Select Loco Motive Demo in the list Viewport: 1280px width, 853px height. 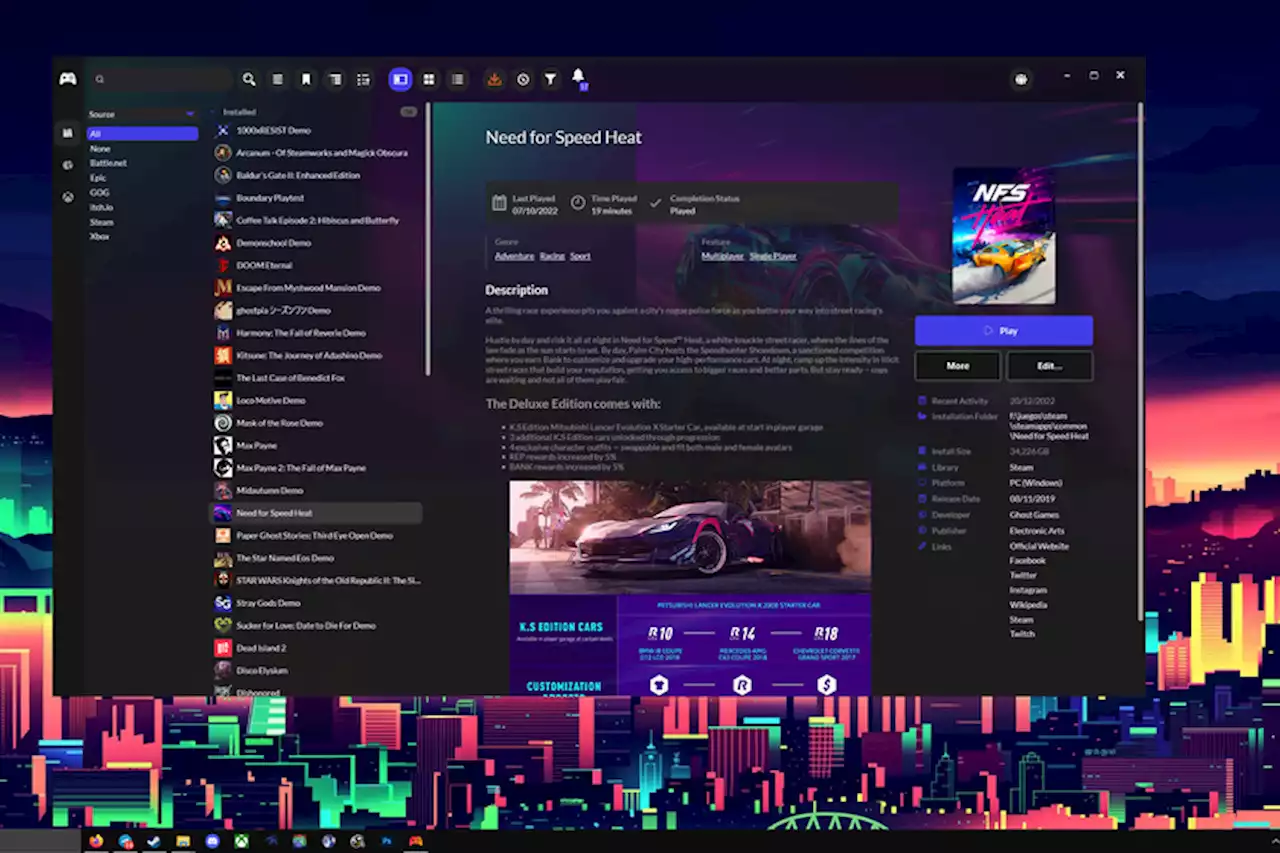point(315,400)
